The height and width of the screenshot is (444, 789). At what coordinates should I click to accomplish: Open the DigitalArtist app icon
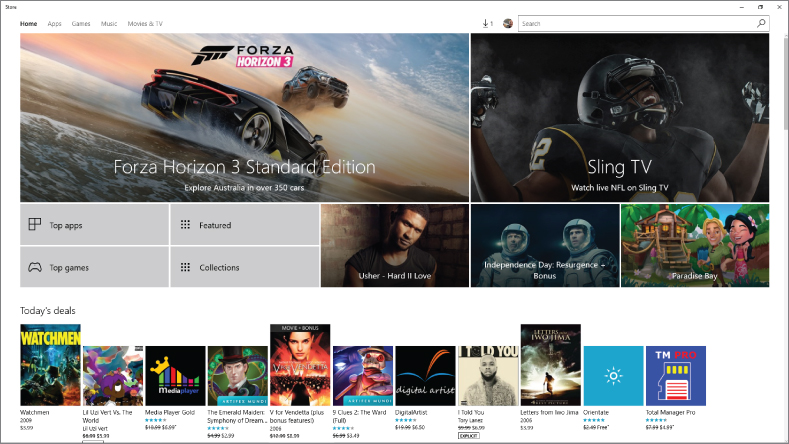pyautogui.click(x=425, y=376)
